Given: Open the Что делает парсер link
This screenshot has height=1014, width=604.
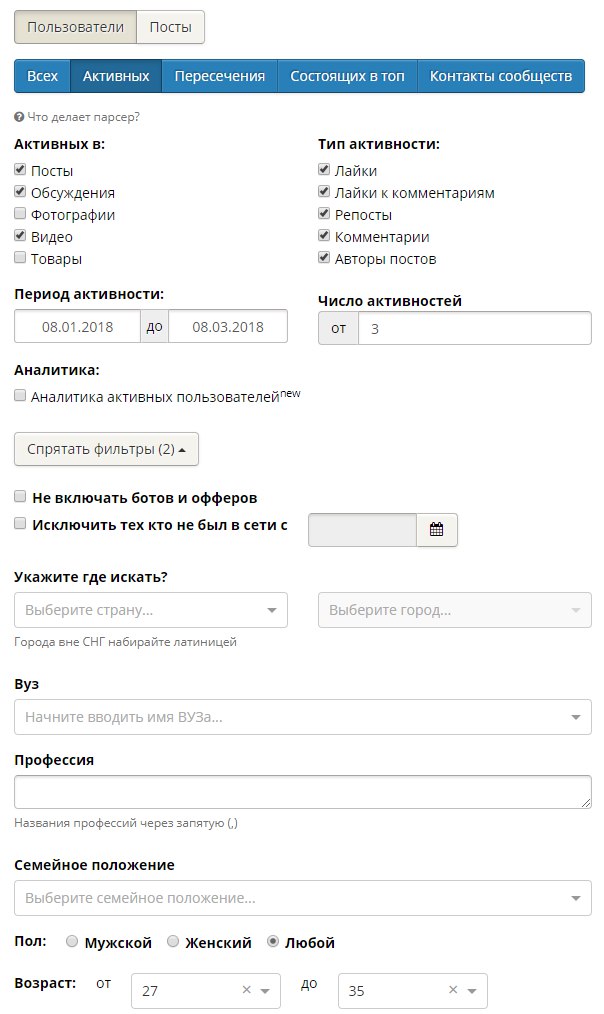Looking at the screenshot, I should click(83, 117).
